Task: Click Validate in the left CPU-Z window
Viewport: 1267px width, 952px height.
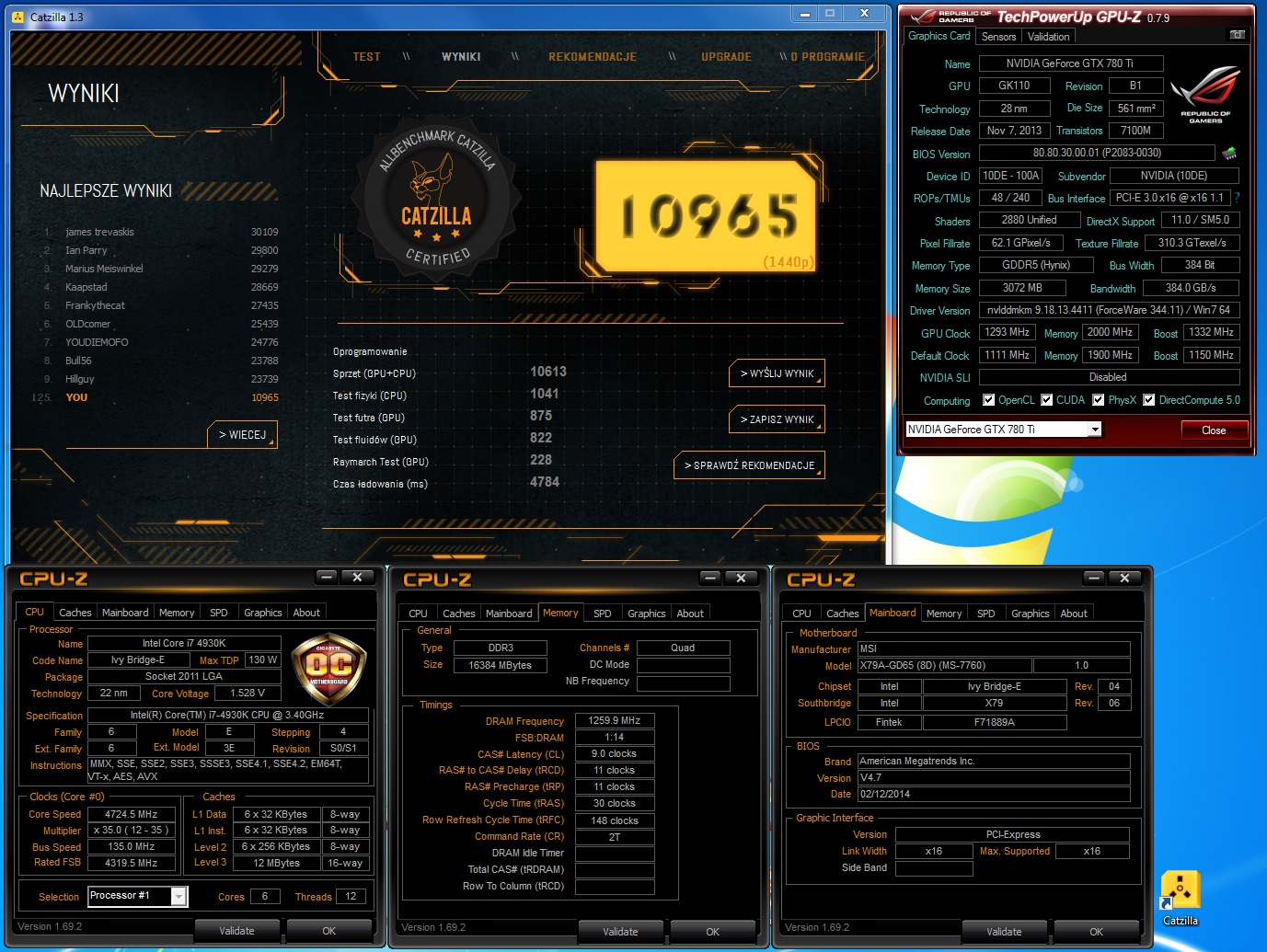Action: point(236,931)
